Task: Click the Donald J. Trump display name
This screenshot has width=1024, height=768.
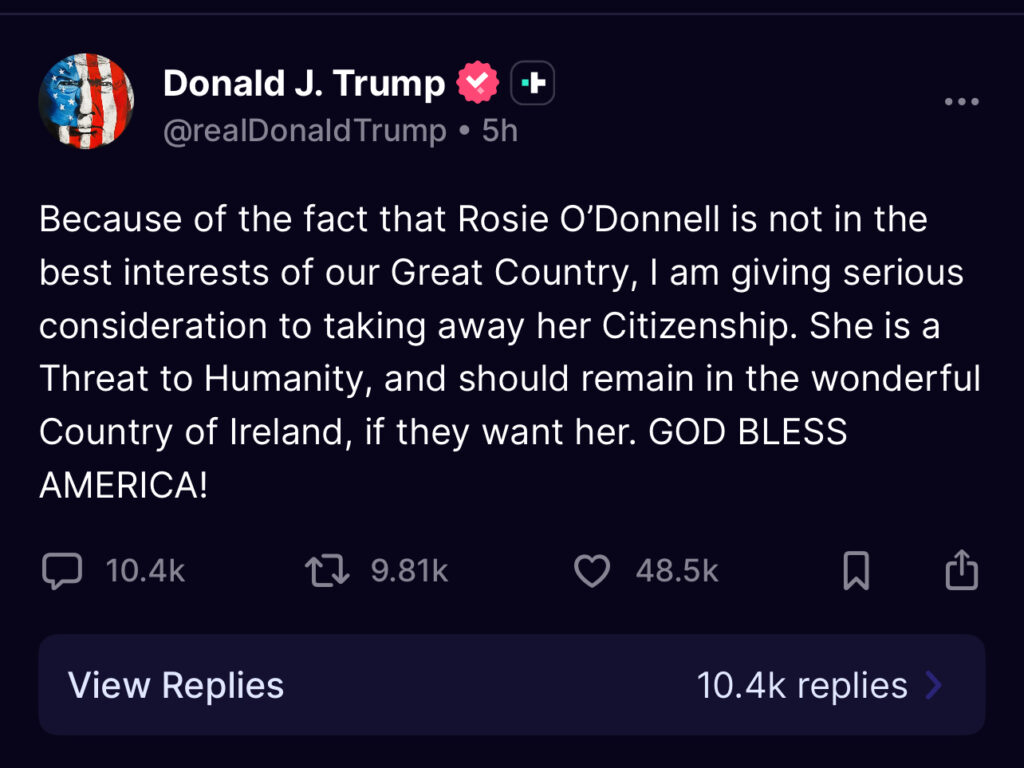Action: tap(303, 83)
